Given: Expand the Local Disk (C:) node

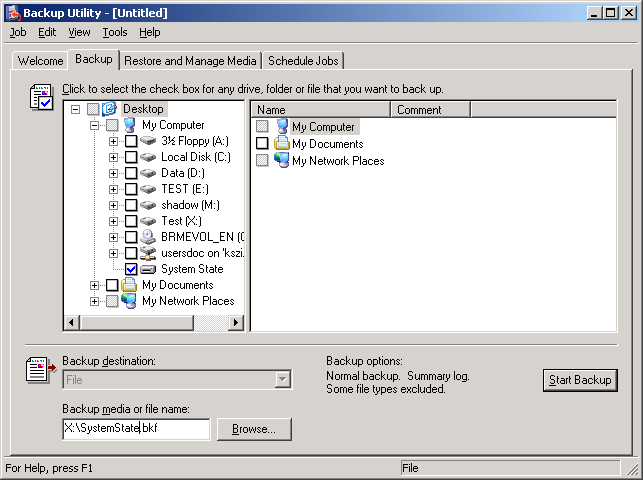Looking at the screenshot, I should point(114,157).
